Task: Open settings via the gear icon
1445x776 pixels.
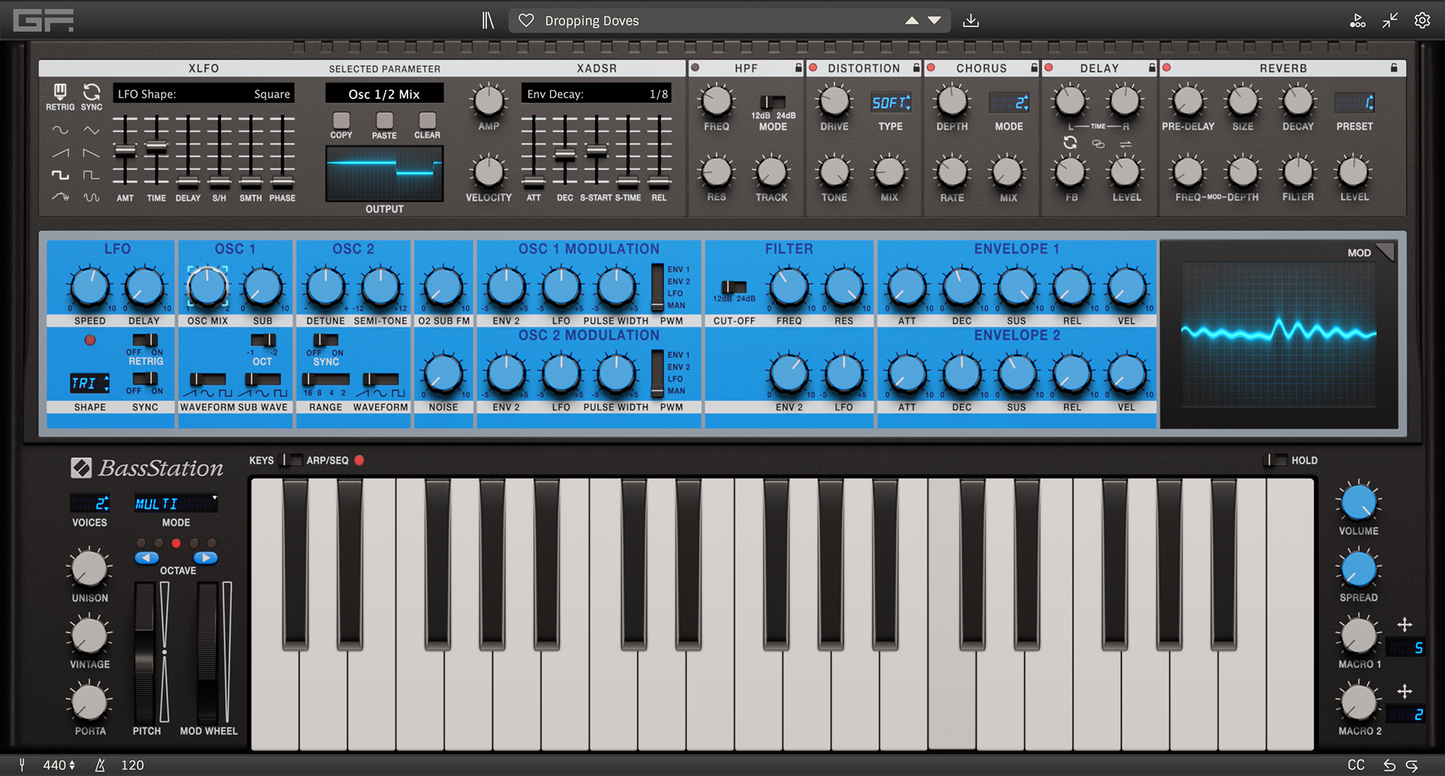Action: tap(1422, 20)
